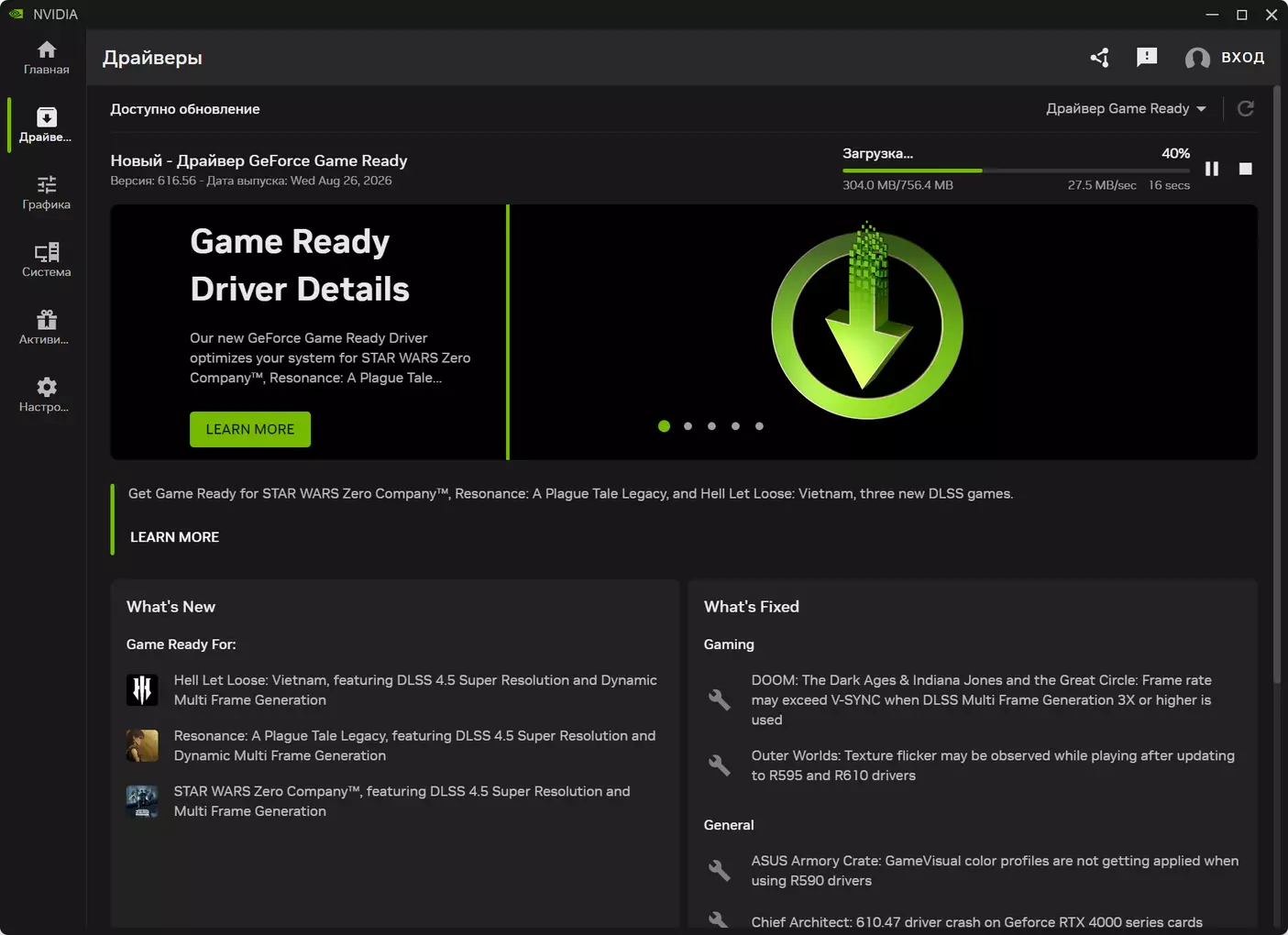Select the third carousel dot

(711, 426)
